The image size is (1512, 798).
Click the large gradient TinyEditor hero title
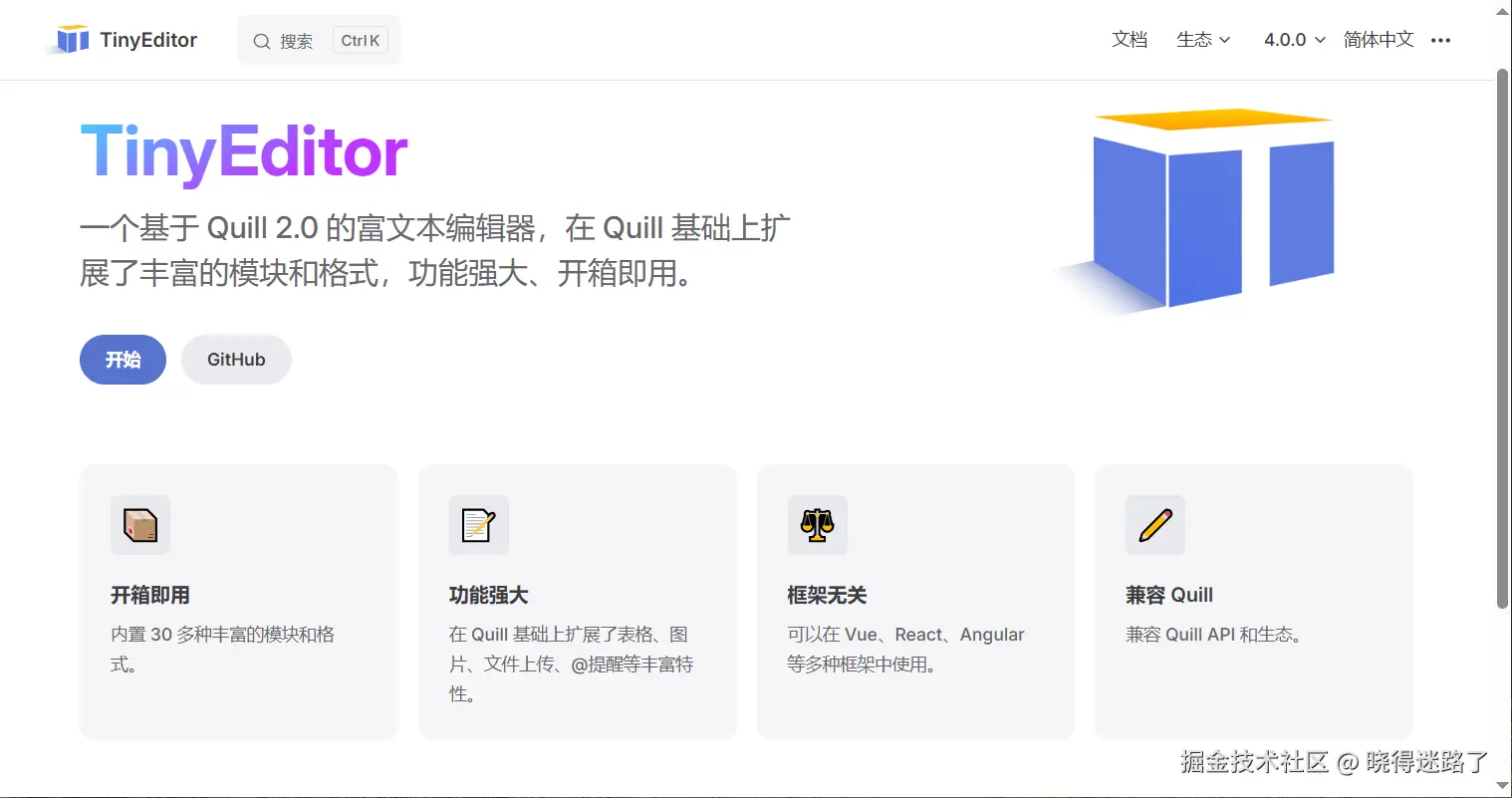(244, 152)
